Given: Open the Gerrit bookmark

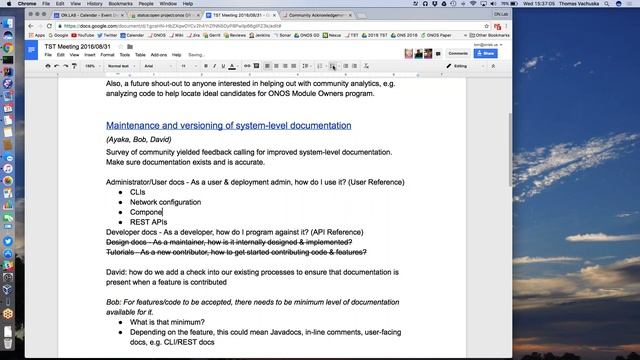Looking at the screenshot, I should pos(212,35).
